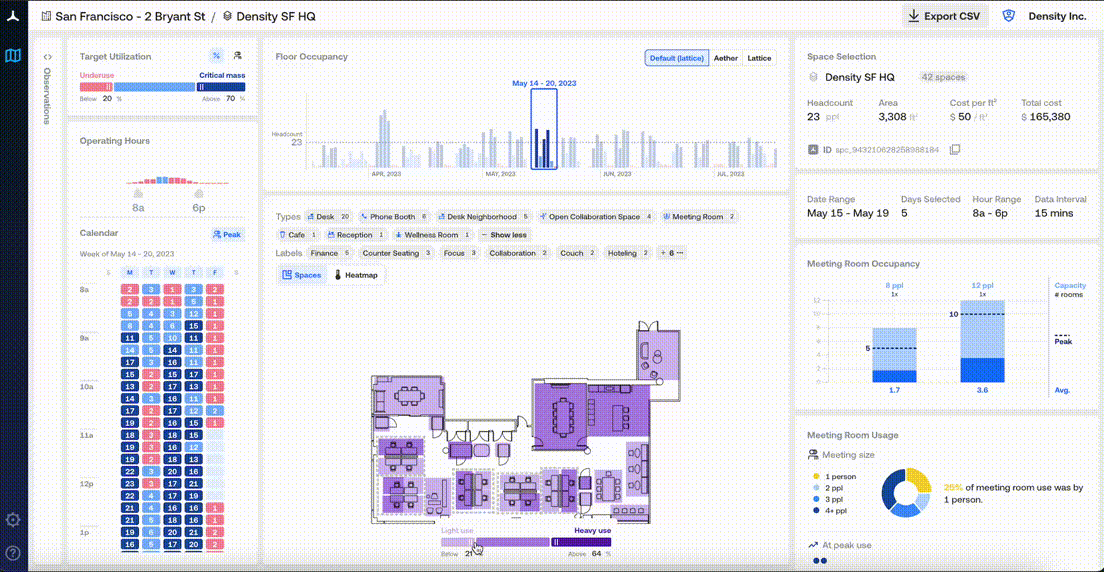1104x572 pixels.
Task: Edit the cost per square foot value 50
Action: 964,117
